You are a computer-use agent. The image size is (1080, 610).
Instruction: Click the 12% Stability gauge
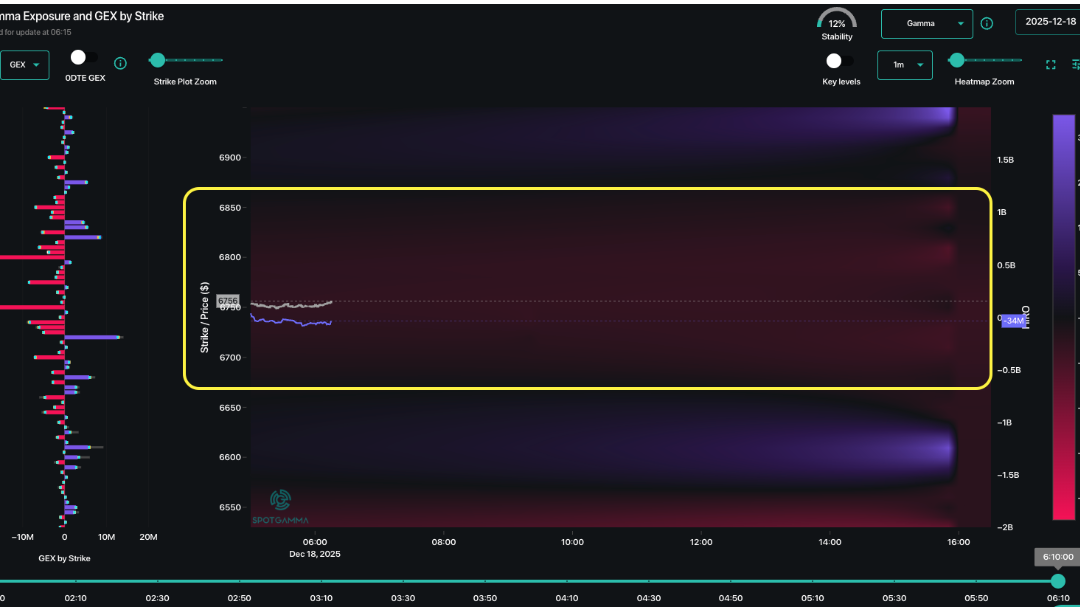[837, 22]
